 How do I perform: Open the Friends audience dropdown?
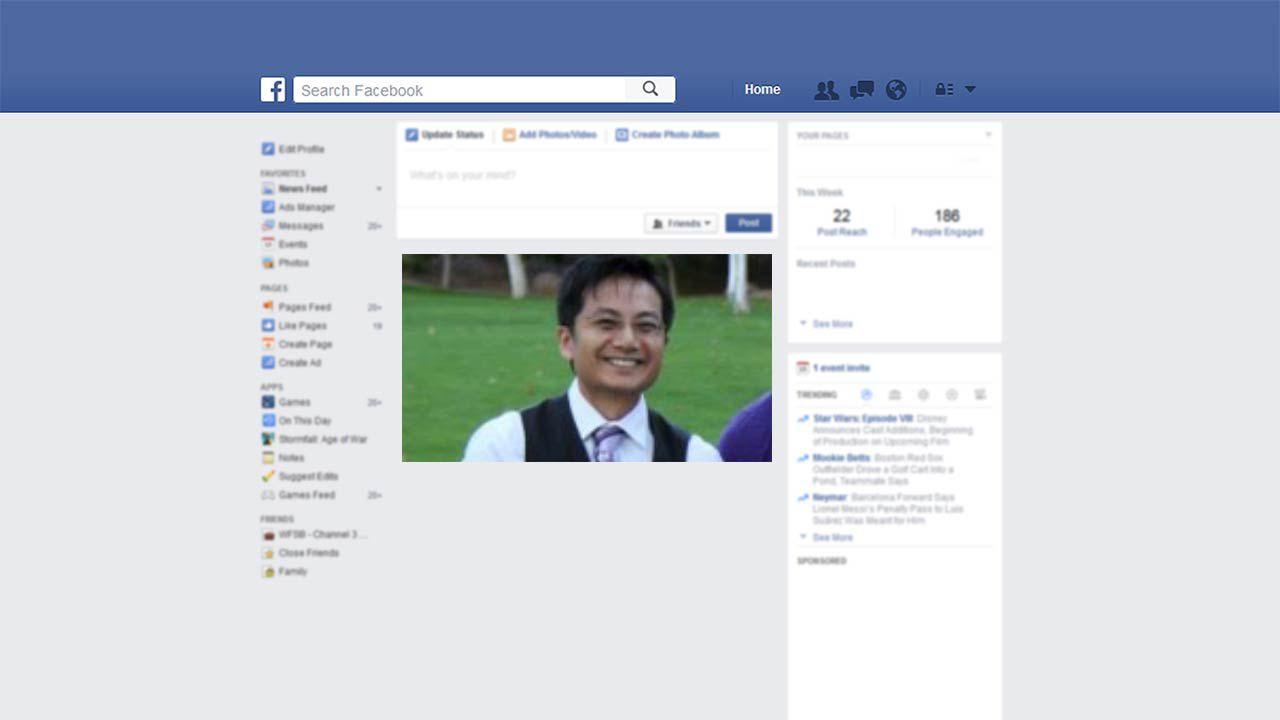681,223
